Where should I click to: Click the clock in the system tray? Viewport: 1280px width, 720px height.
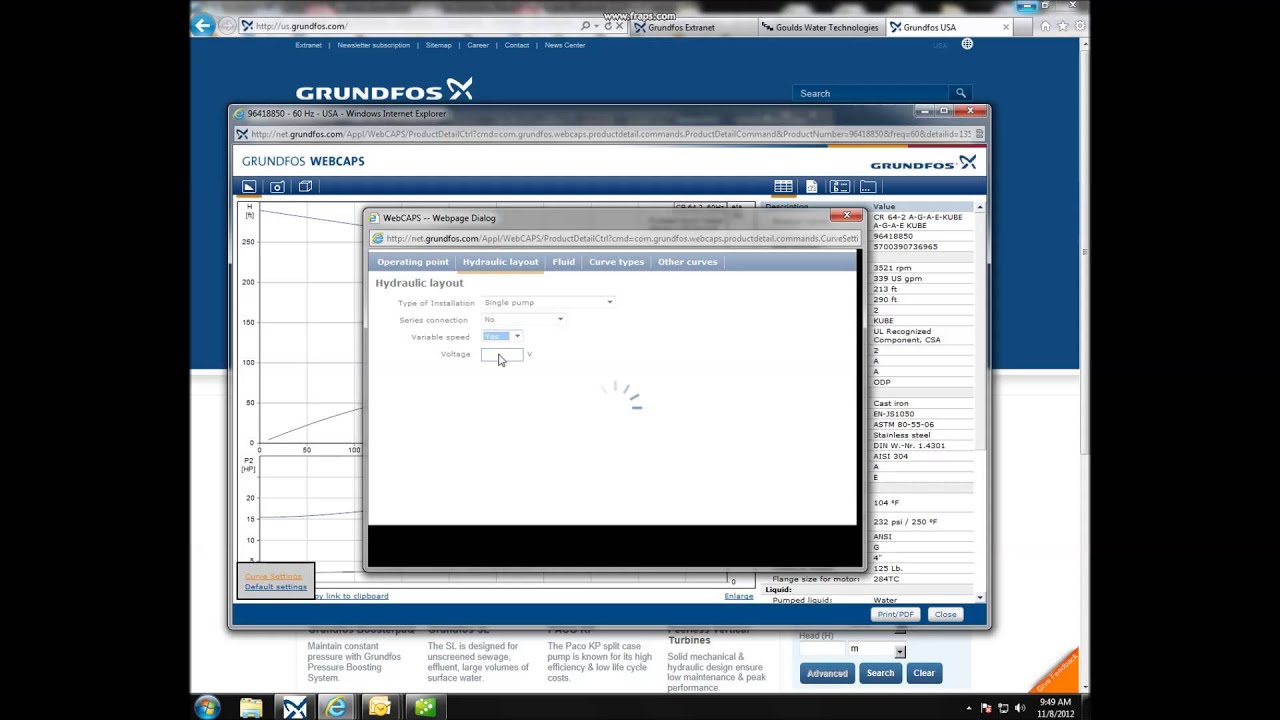point(1055,707)
